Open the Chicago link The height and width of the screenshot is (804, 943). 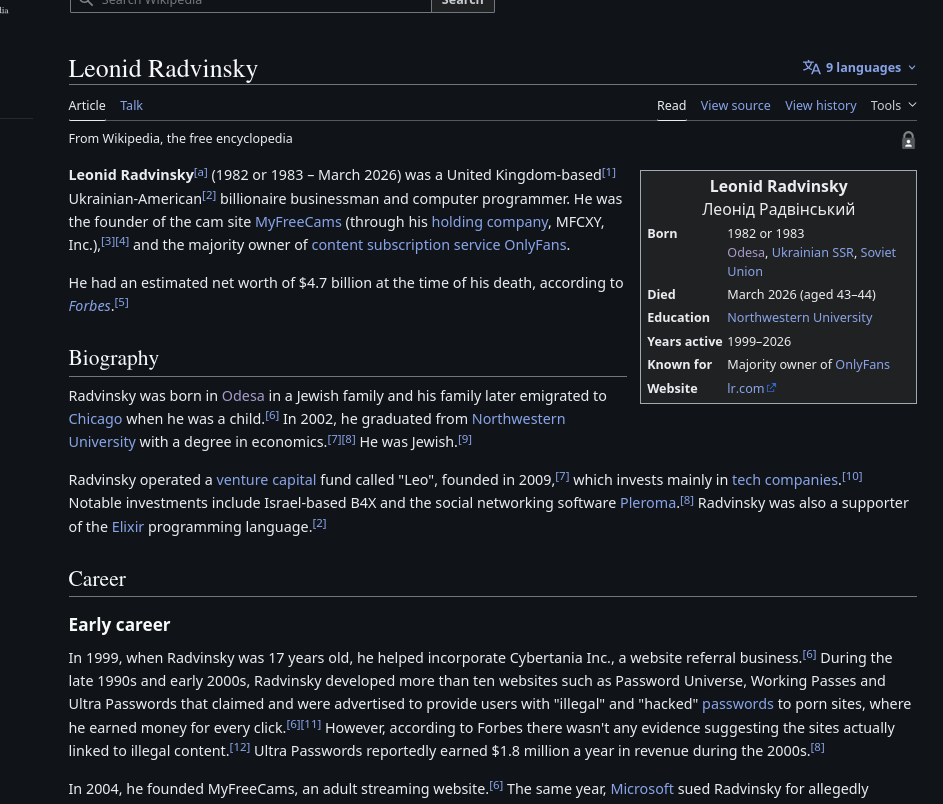(x=95, y=419)
